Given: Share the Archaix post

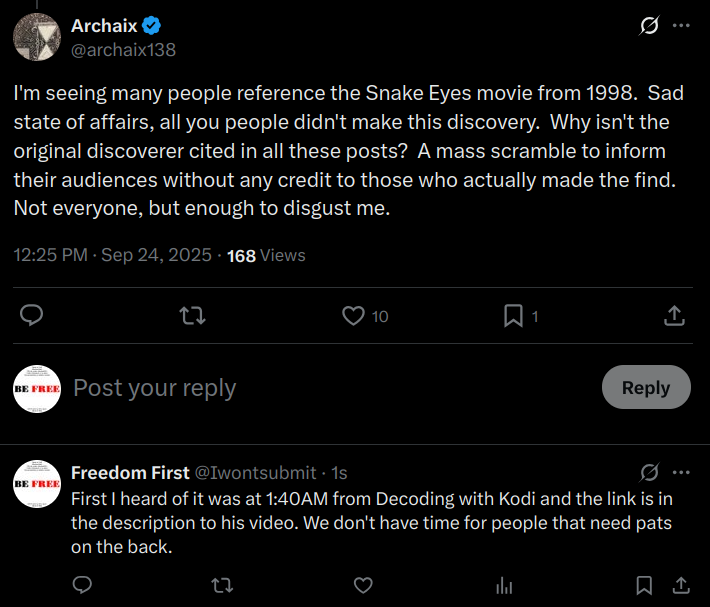Looking at the screenshot, I should 675,316.
